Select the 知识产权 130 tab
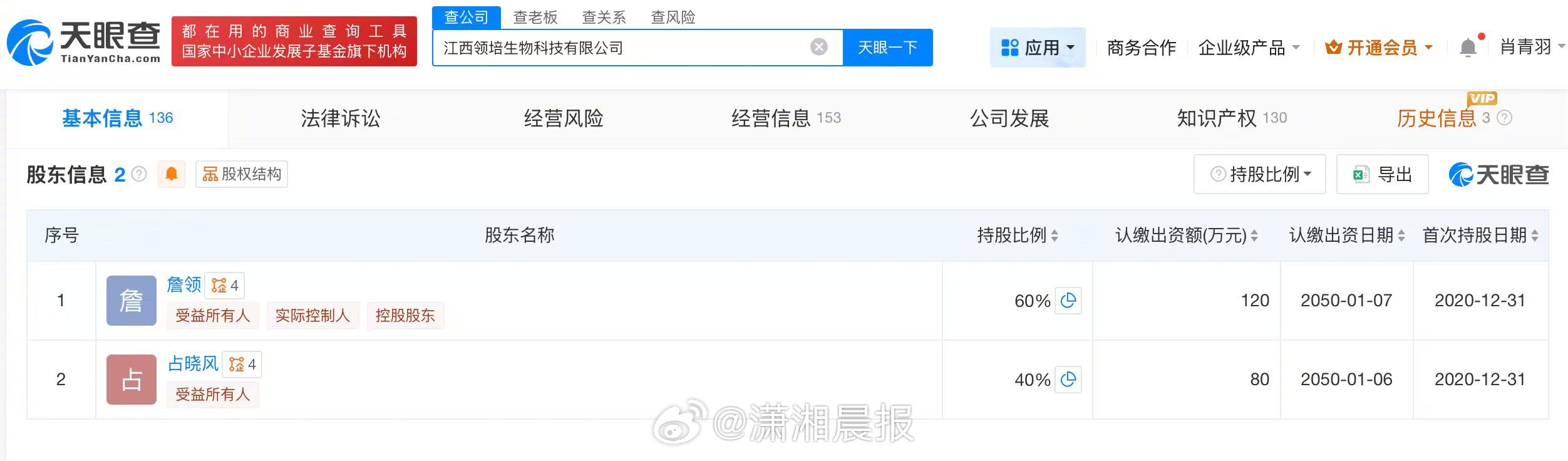The height and width of the screenshot is (461, 1568). click(1232, 118)
